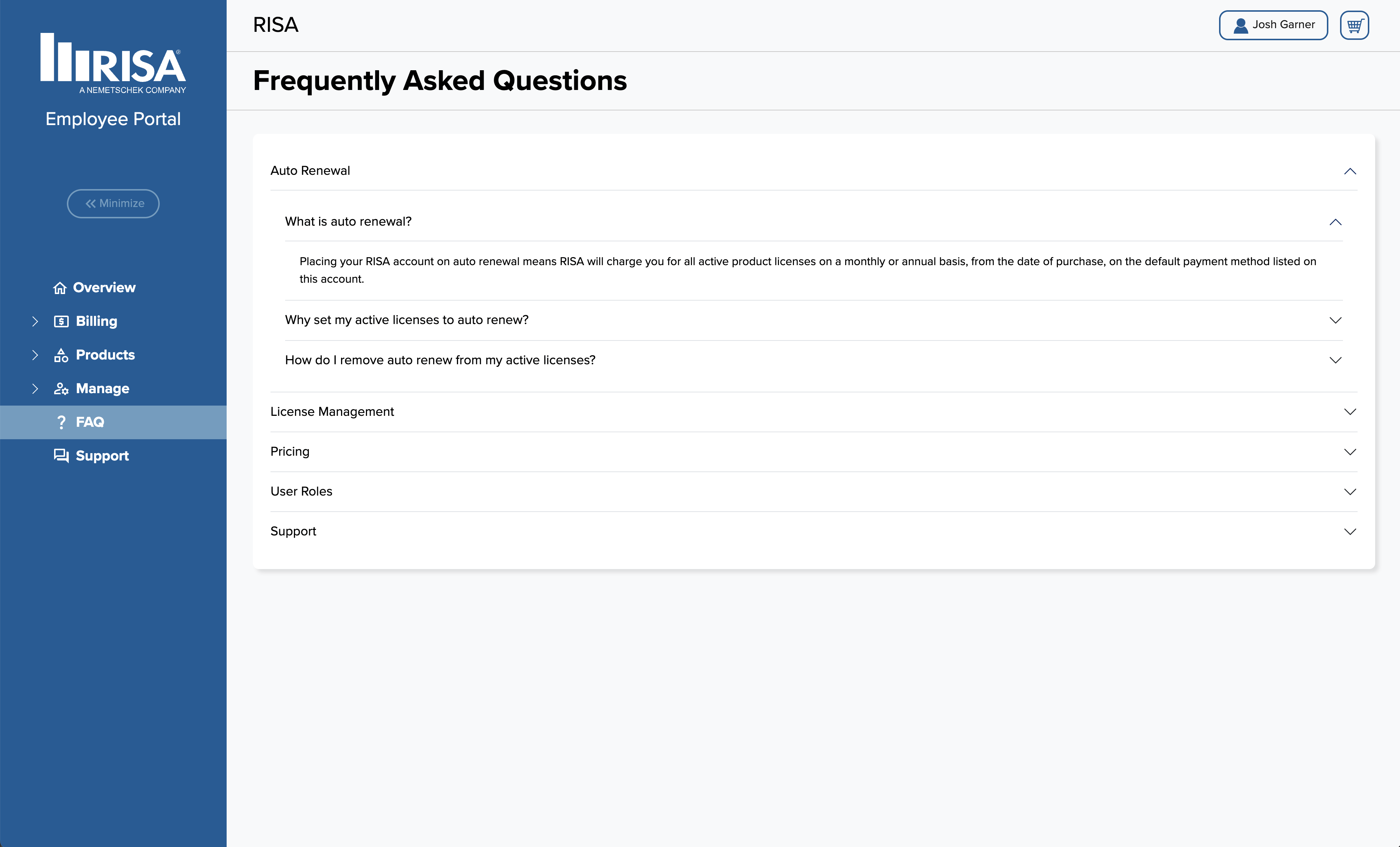Expand the License Management section chevron
Viewport: 1400px width, 847px height.
[1350, 411]
